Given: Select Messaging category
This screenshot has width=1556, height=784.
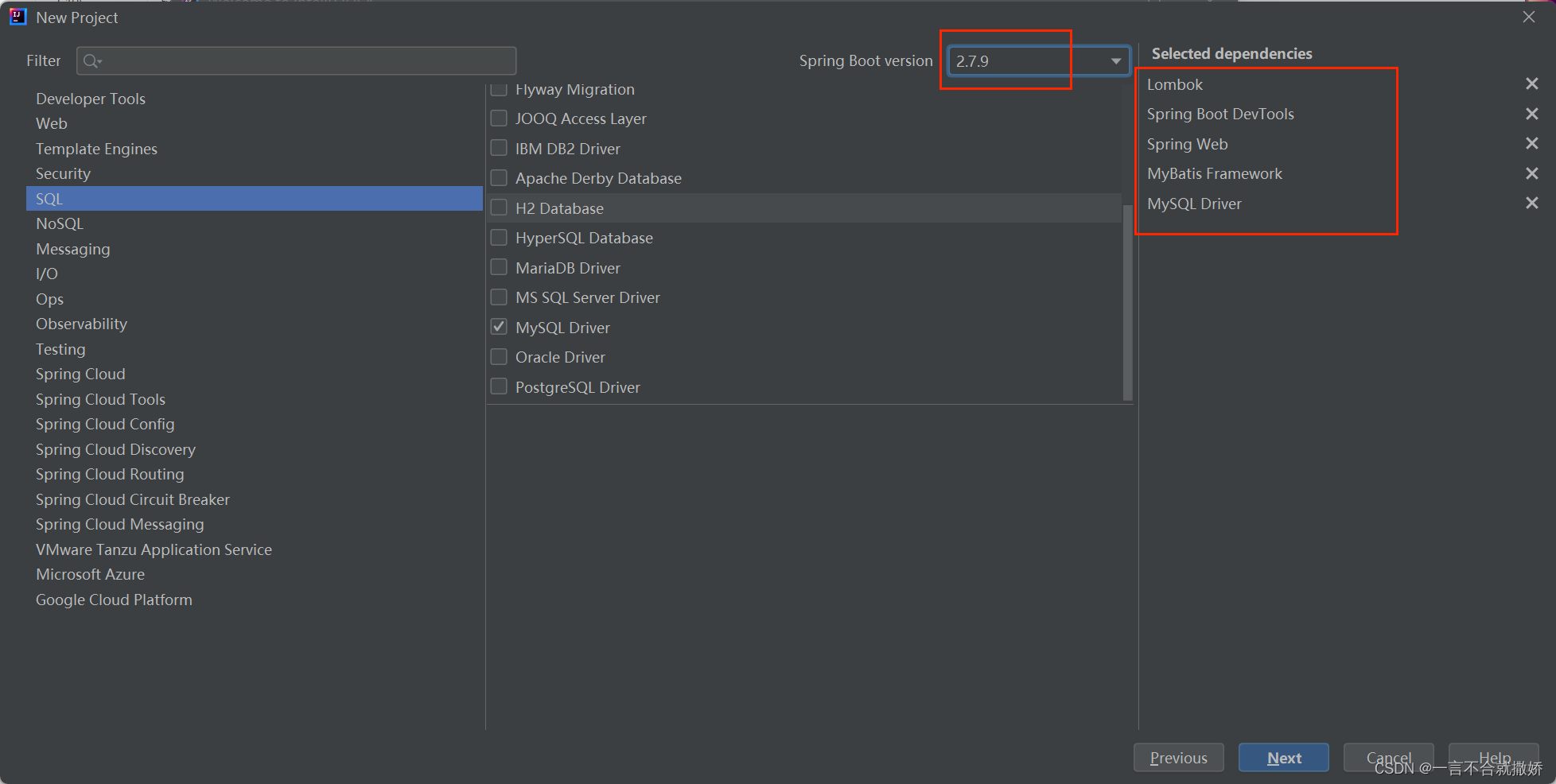Looking at the screenshot, I should [255, 249].
